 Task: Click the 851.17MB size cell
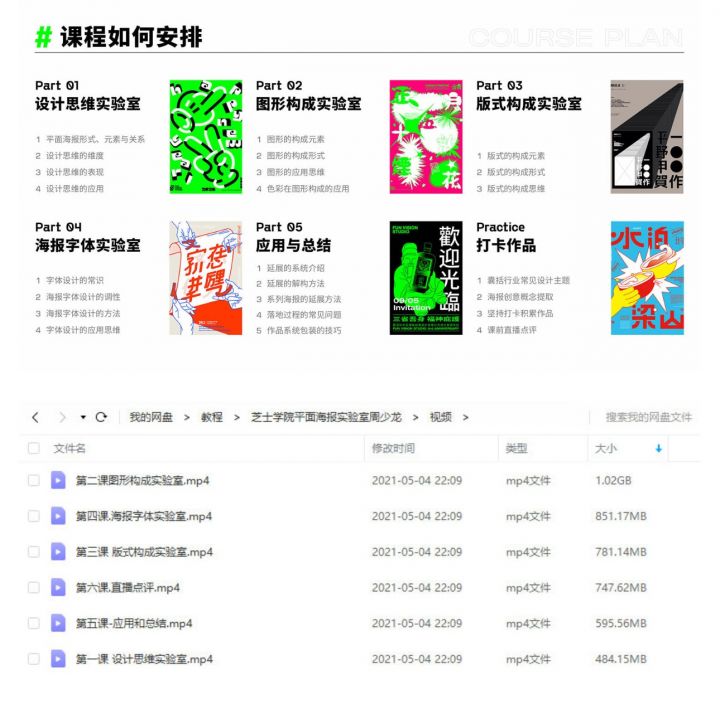621,516
